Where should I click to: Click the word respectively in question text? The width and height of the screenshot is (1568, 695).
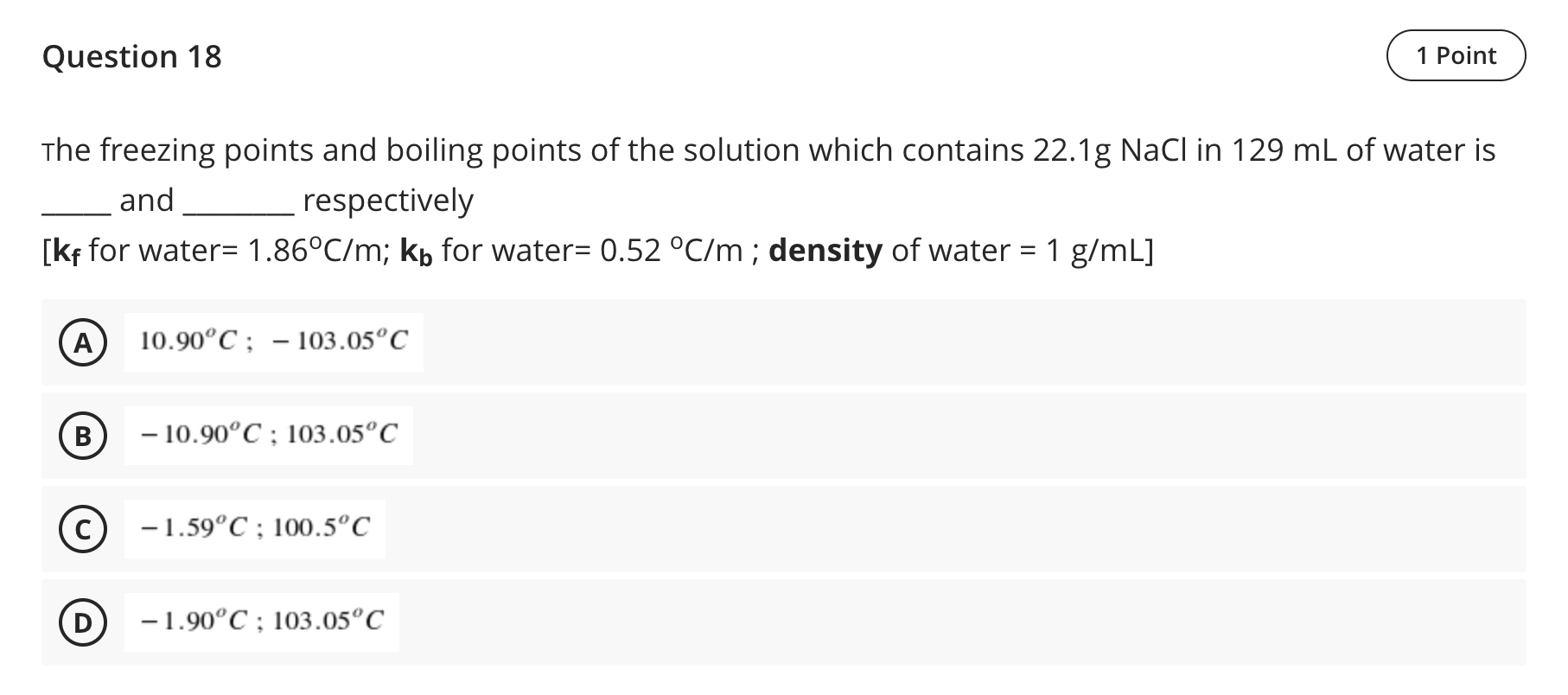[x=386, y=201]
